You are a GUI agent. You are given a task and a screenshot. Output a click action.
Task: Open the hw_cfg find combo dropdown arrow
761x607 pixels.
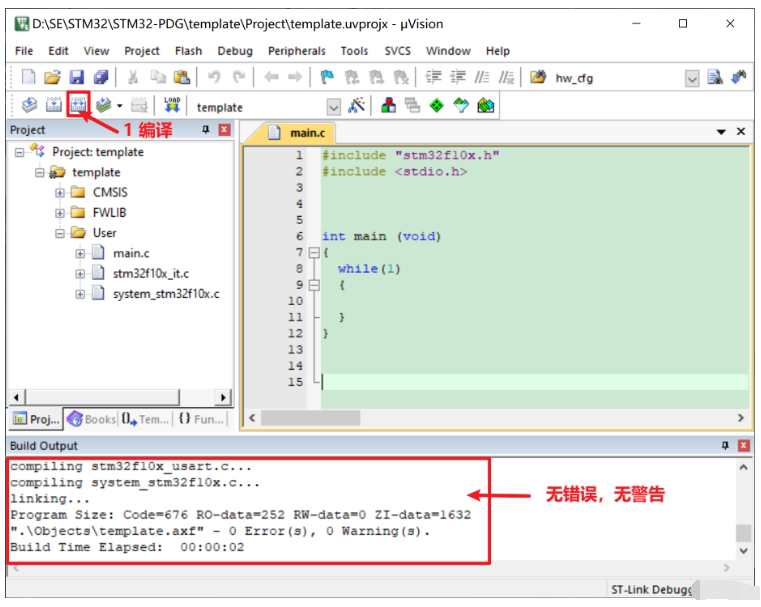(692, 78)
